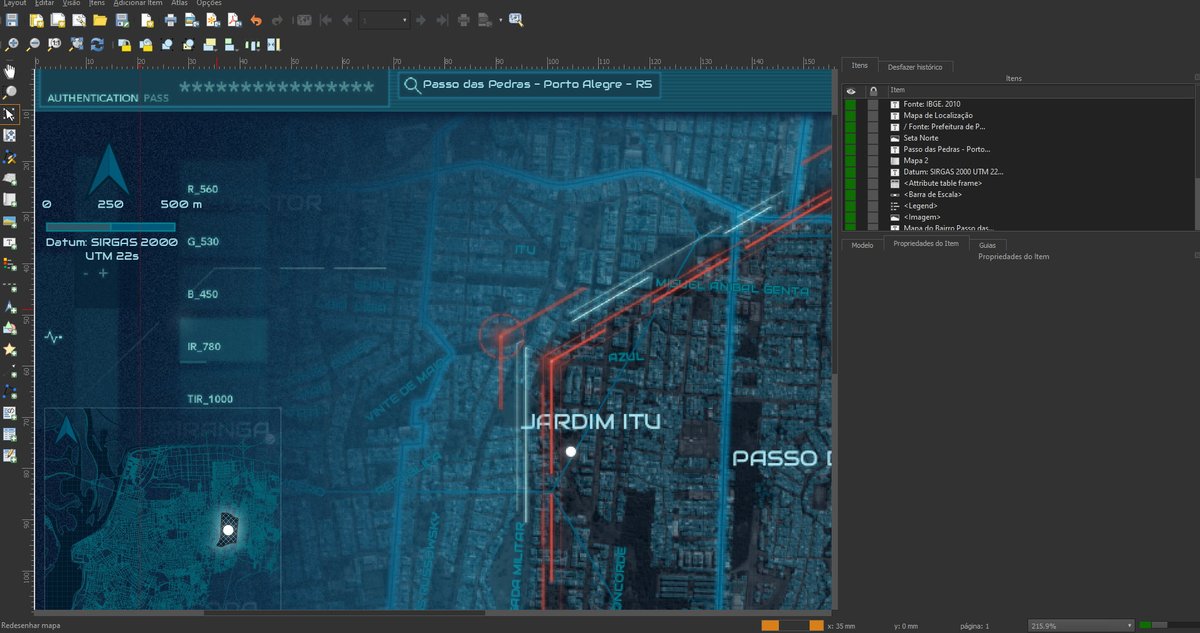Select the Itens tab
Screen dimensions: 1200x633
[859, 65]
